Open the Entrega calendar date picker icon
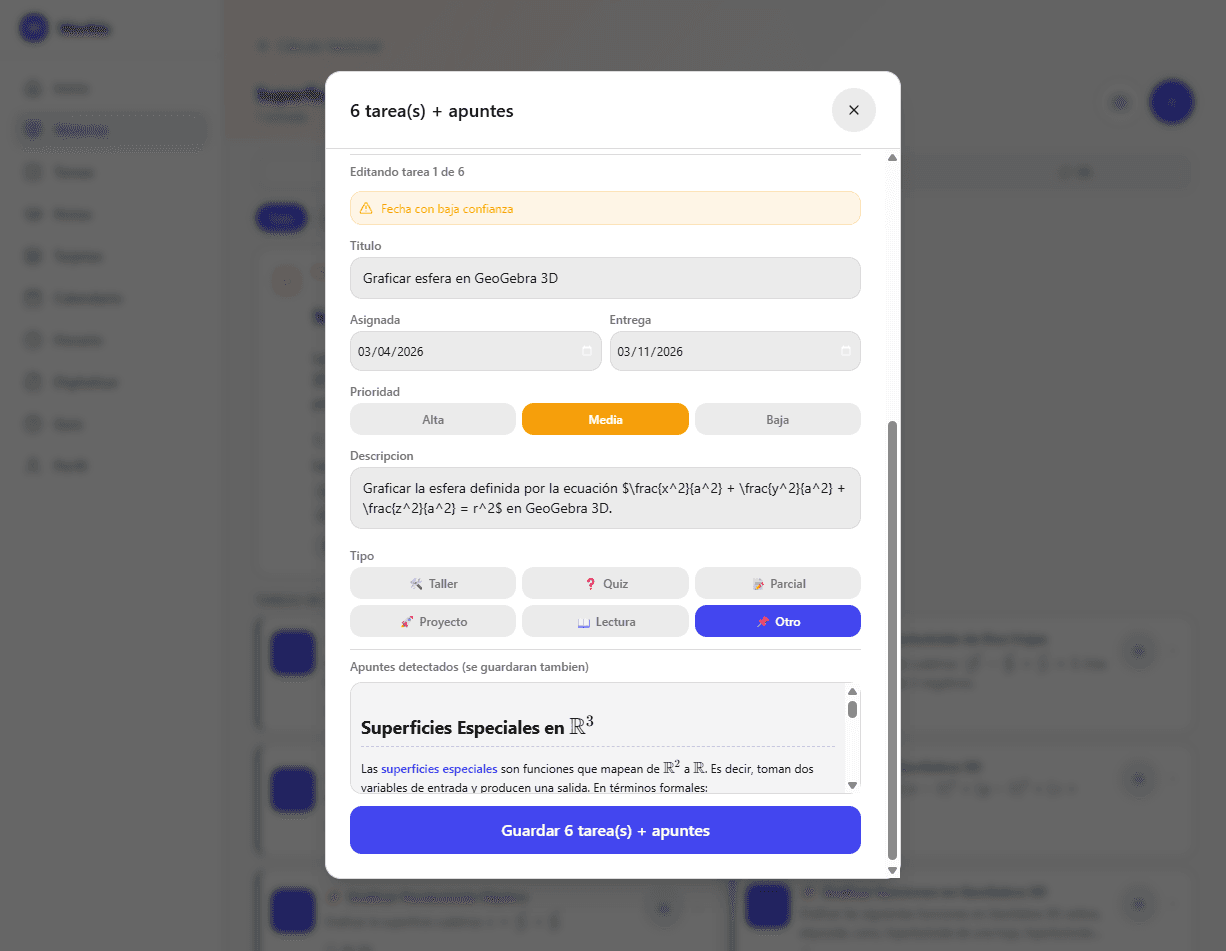The image size is (1226, 951). (845, 351)
